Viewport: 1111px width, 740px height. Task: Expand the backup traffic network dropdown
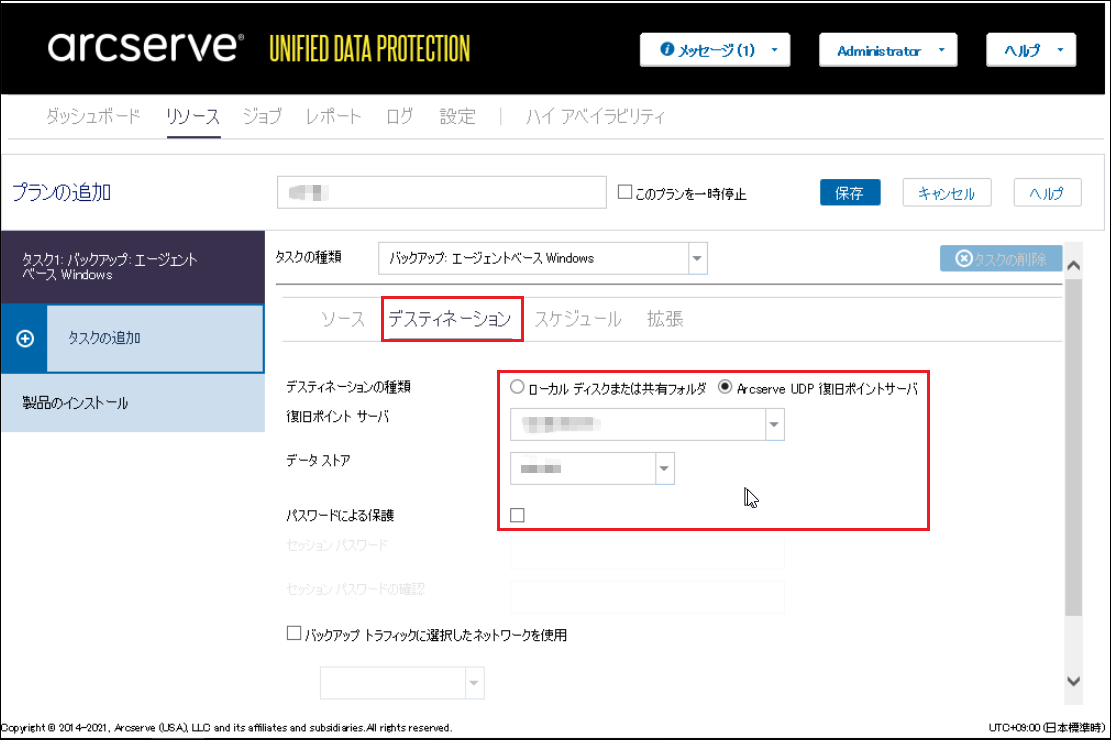474,683
